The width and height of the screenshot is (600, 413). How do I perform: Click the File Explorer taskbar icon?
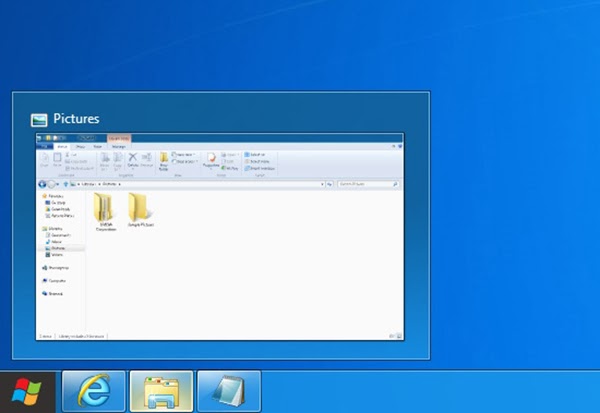[x=161, y=391]
